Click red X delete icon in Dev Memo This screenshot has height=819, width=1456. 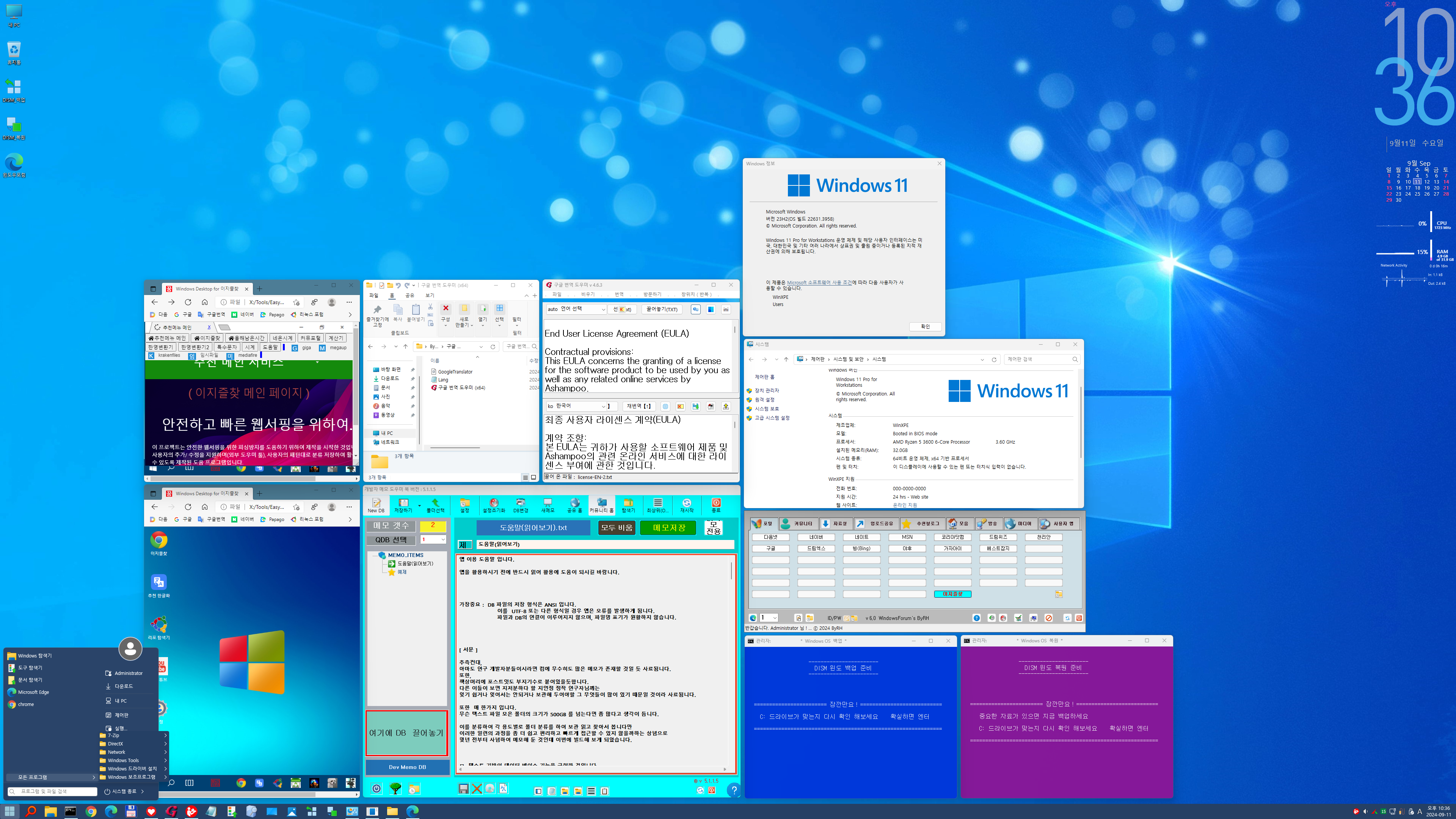pos(477,789)
